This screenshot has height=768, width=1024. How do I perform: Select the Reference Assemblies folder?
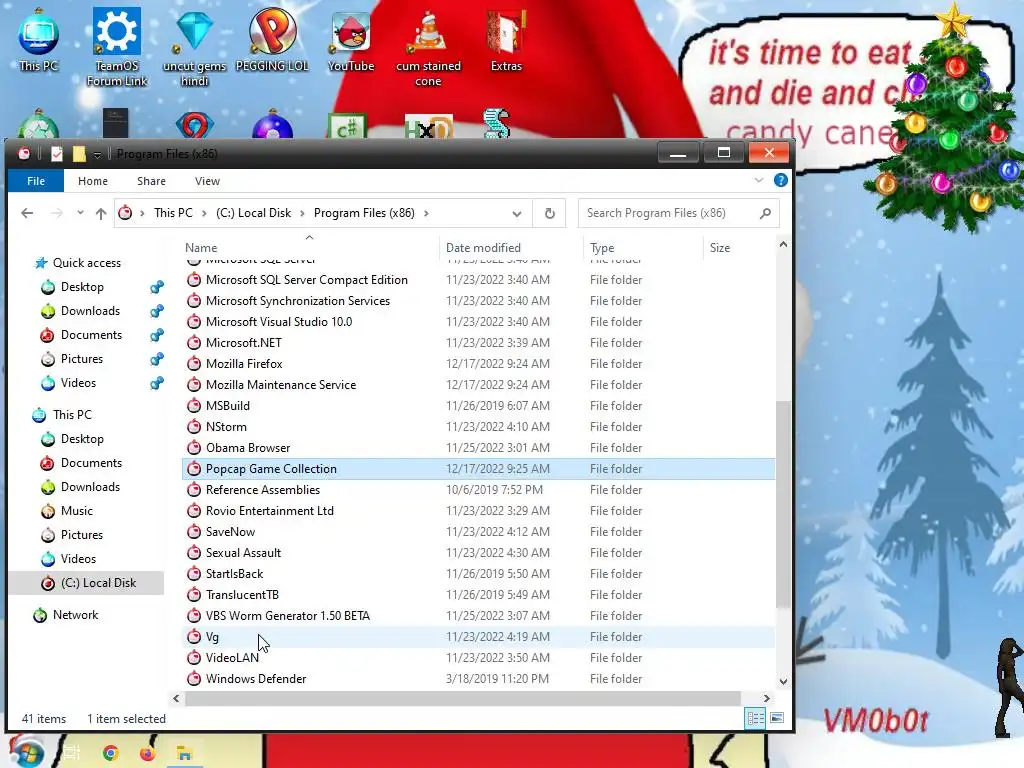[478, 490]
